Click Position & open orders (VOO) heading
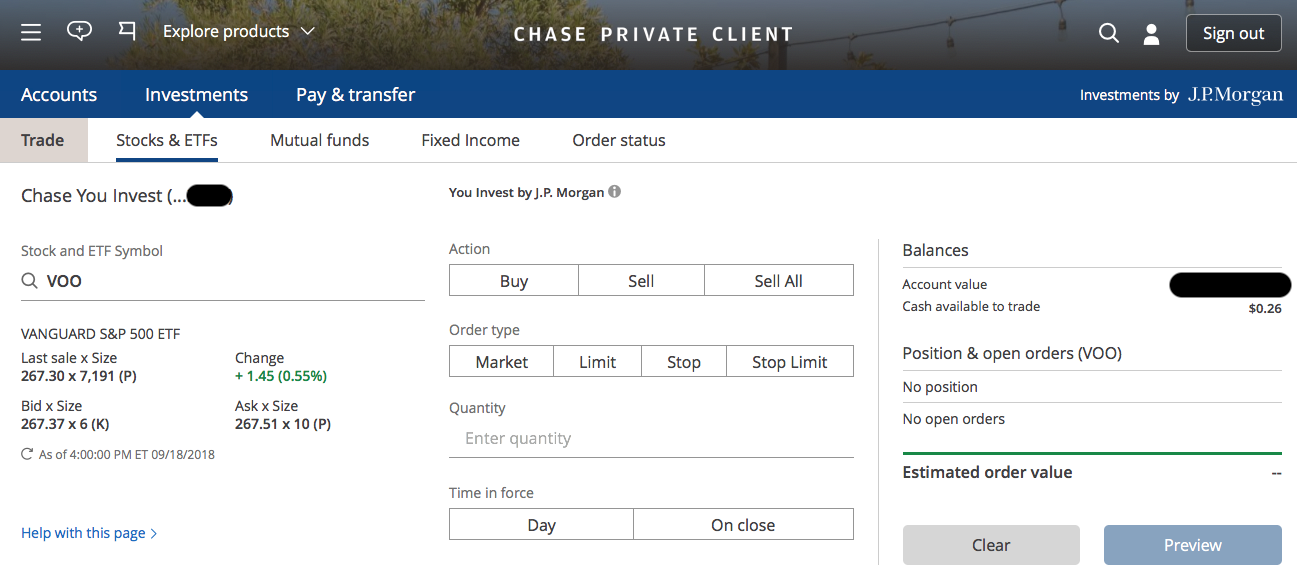This screenshot has height=578, width=1297. (x=1012, y=353)
